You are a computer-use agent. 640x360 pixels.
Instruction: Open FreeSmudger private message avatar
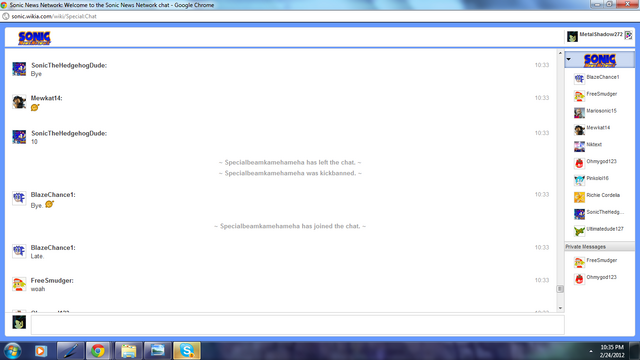point(579,262)
